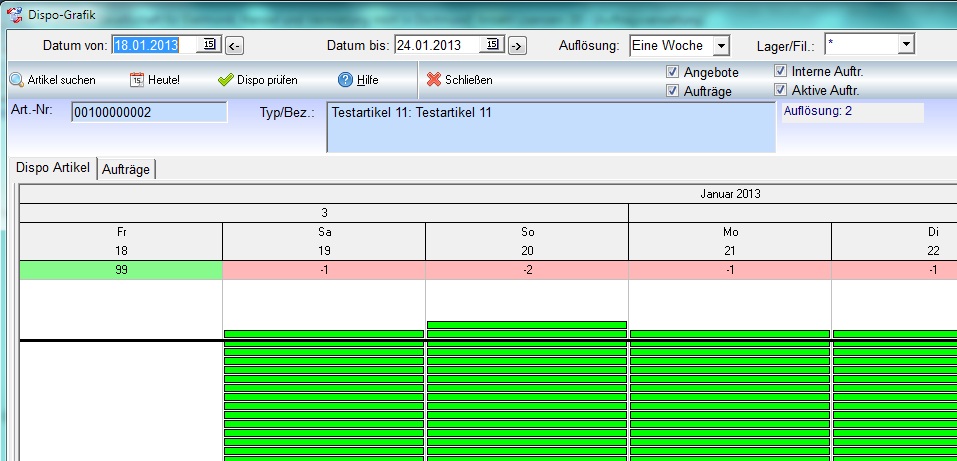
Task: Click the Januar 2013 header
Action: click(x=730, y=194)
